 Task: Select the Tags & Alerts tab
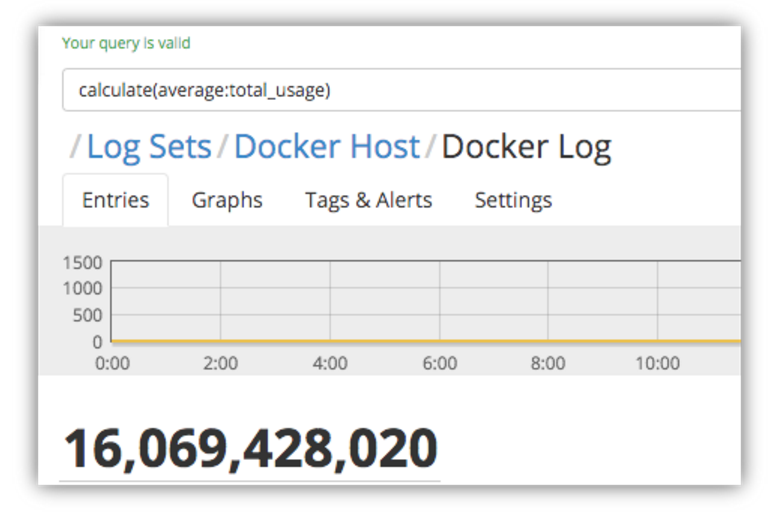368,200
